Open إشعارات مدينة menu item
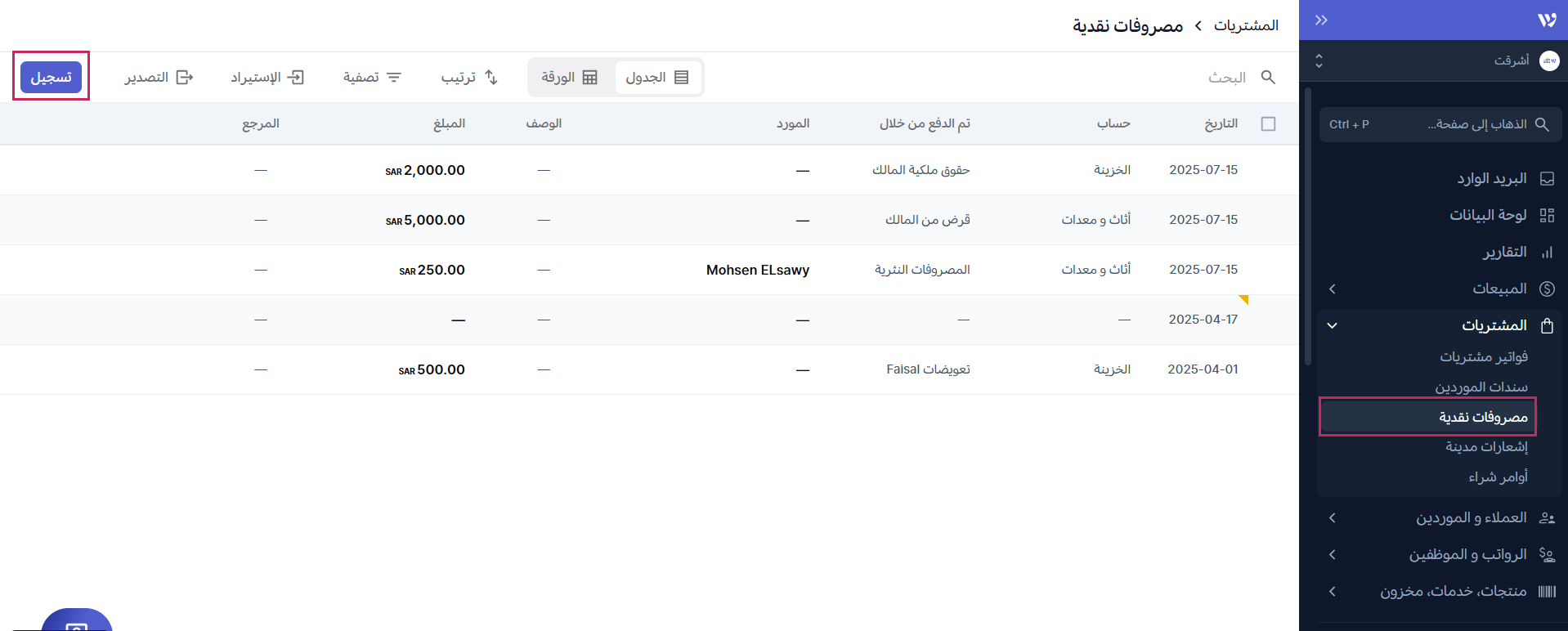Image resolution: width=1568 pixels, height=631 pixels. tap(1485, 447)
